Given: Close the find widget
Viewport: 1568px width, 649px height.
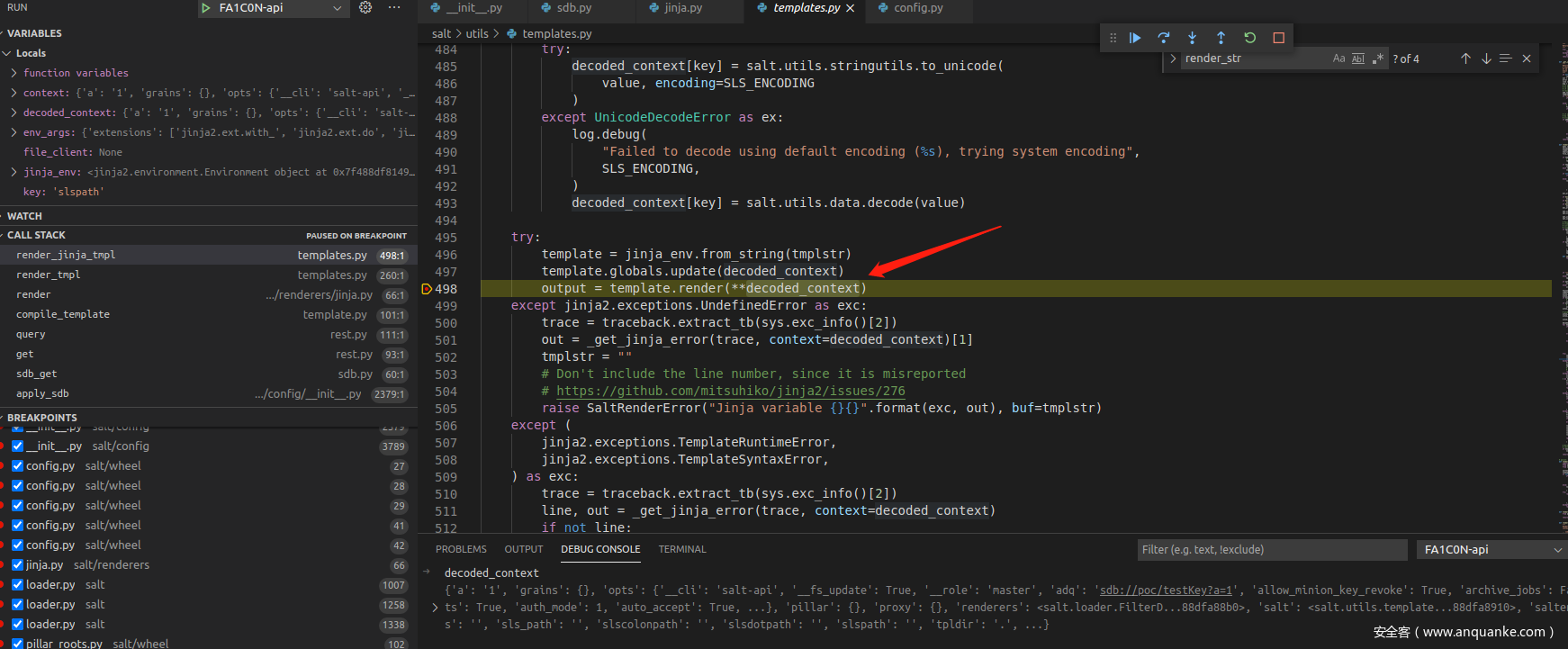Looking at the screenshot, I should pos(1527,59).
